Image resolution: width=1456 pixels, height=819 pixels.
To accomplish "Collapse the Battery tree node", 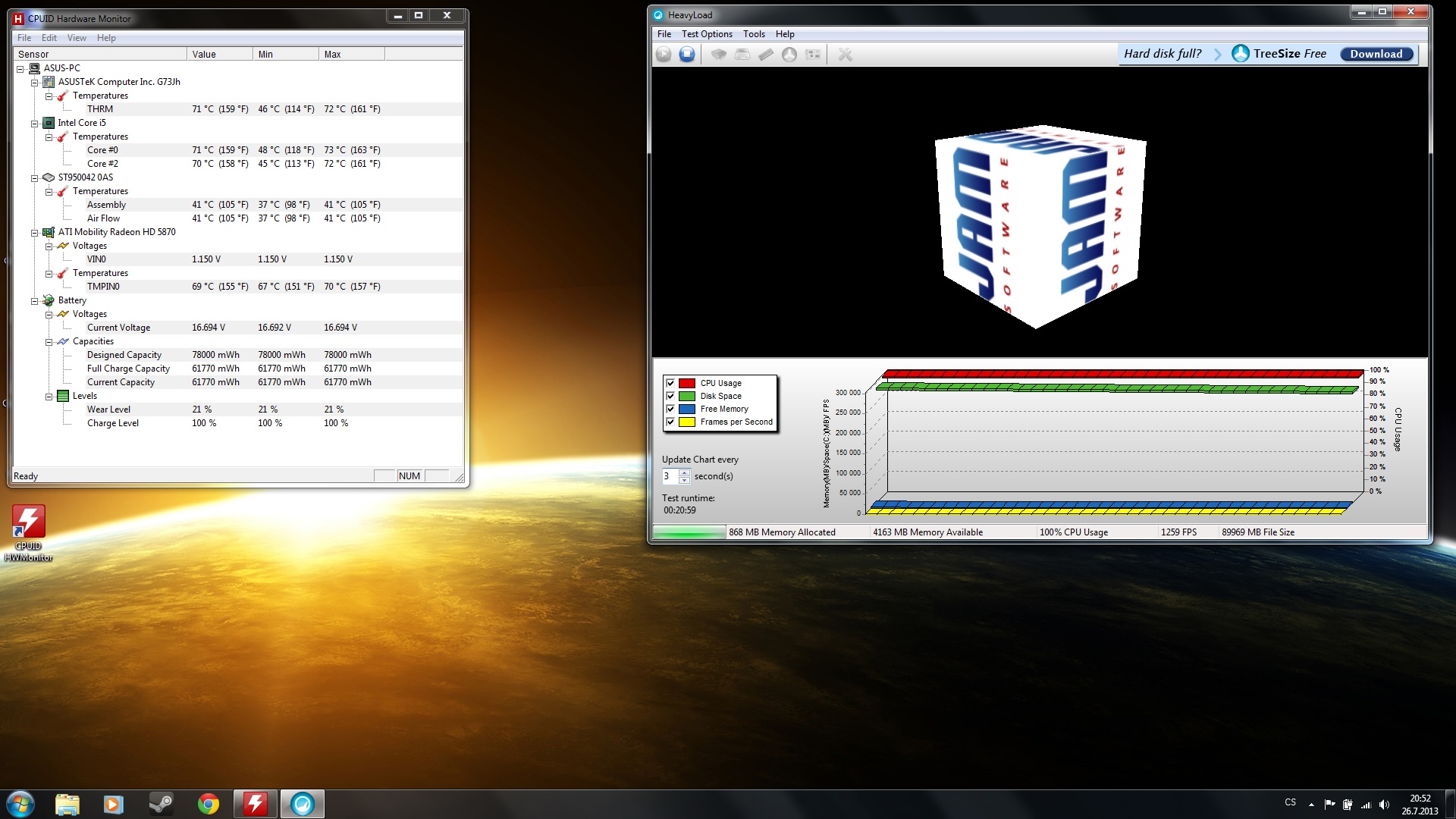I will coord(35,301).
